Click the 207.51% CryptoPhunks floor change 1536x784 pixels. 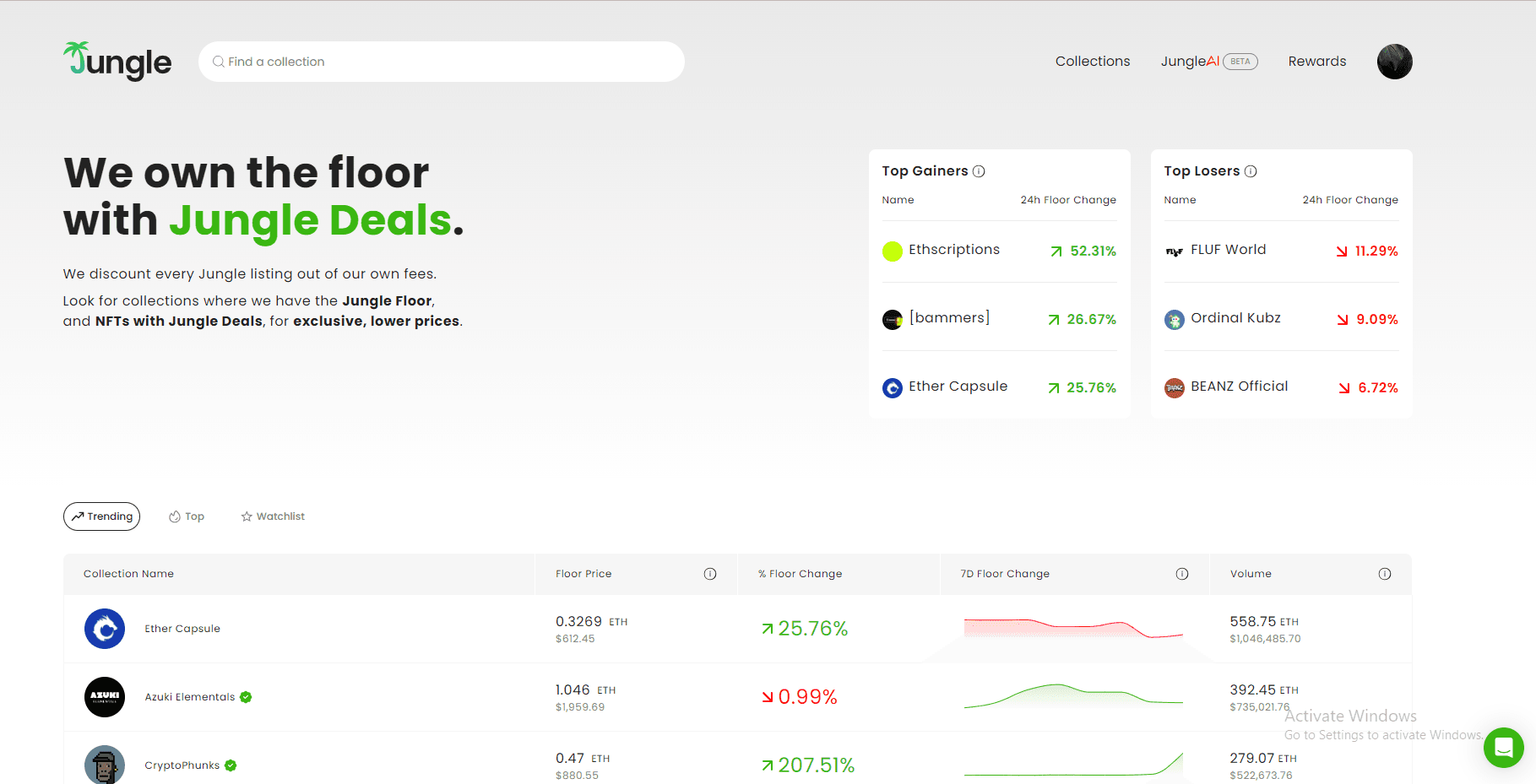point(808,765)
